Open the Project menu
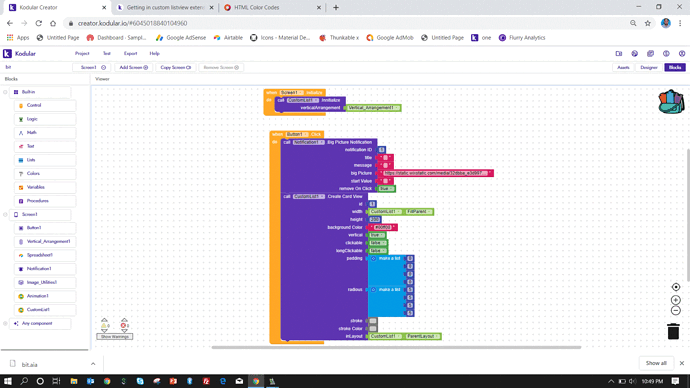 82,54
